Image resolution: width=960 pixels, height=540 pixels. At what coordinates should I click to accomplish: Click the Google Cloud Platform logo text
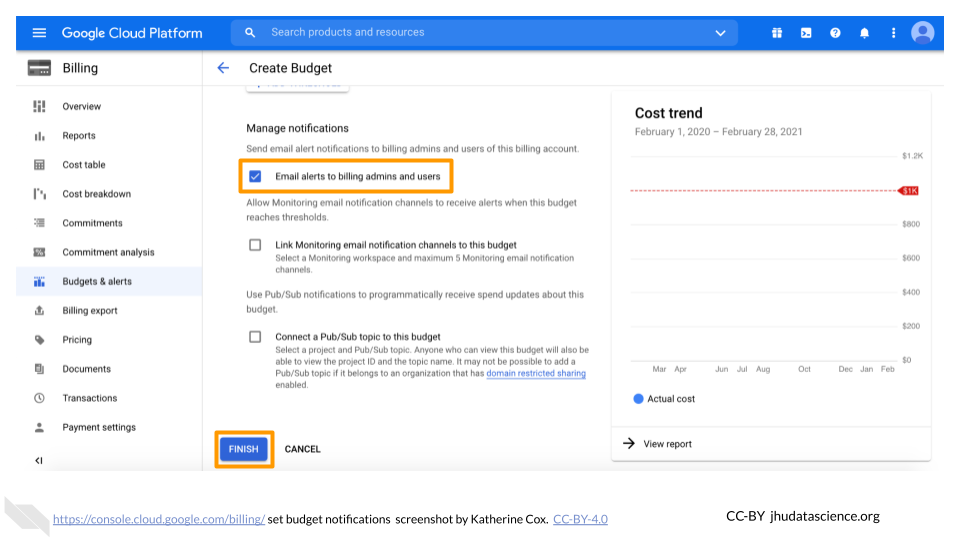[x=132, y=33]
